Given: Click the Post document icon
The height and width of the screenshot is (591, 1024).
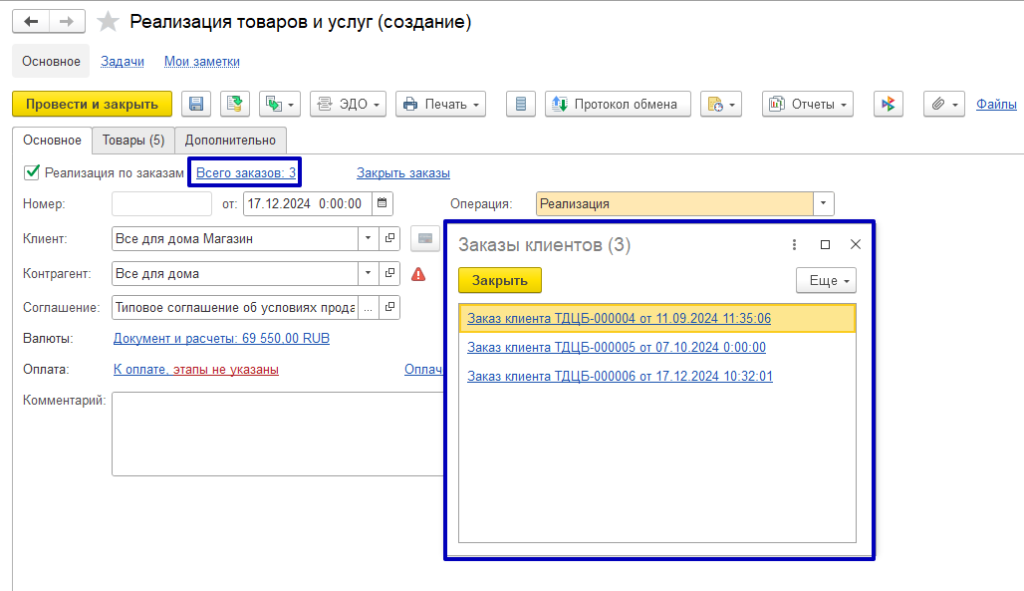Looking at the screenshot, I should [234, 104].
